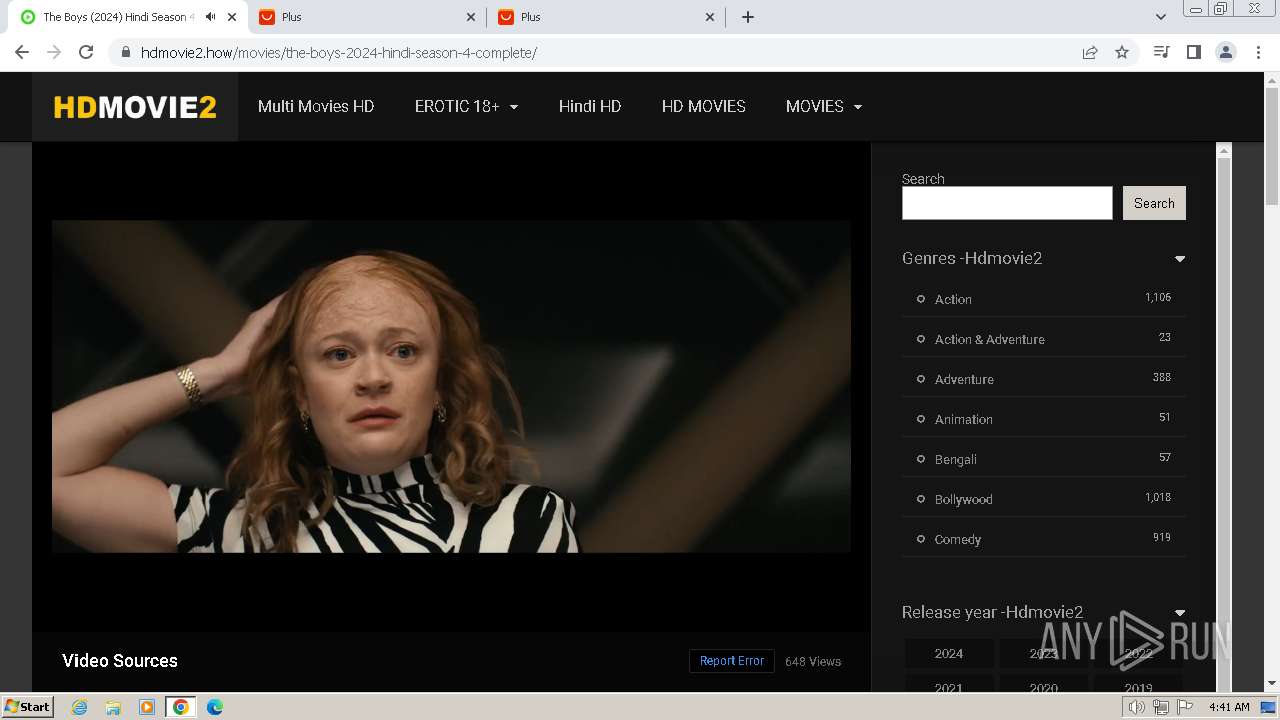Open Chrome side panel
The height and width of the screenshot is (720, 1280).
point(1193,52)
